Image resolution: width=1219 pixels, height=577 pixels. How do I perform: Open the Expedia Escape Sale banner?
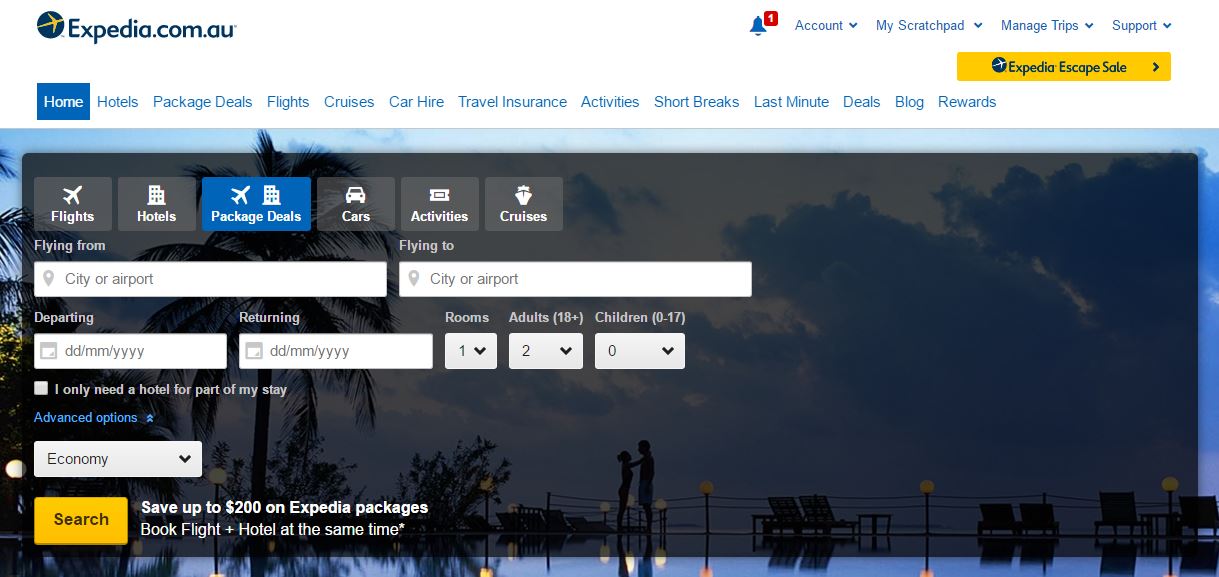point(1063,67)
